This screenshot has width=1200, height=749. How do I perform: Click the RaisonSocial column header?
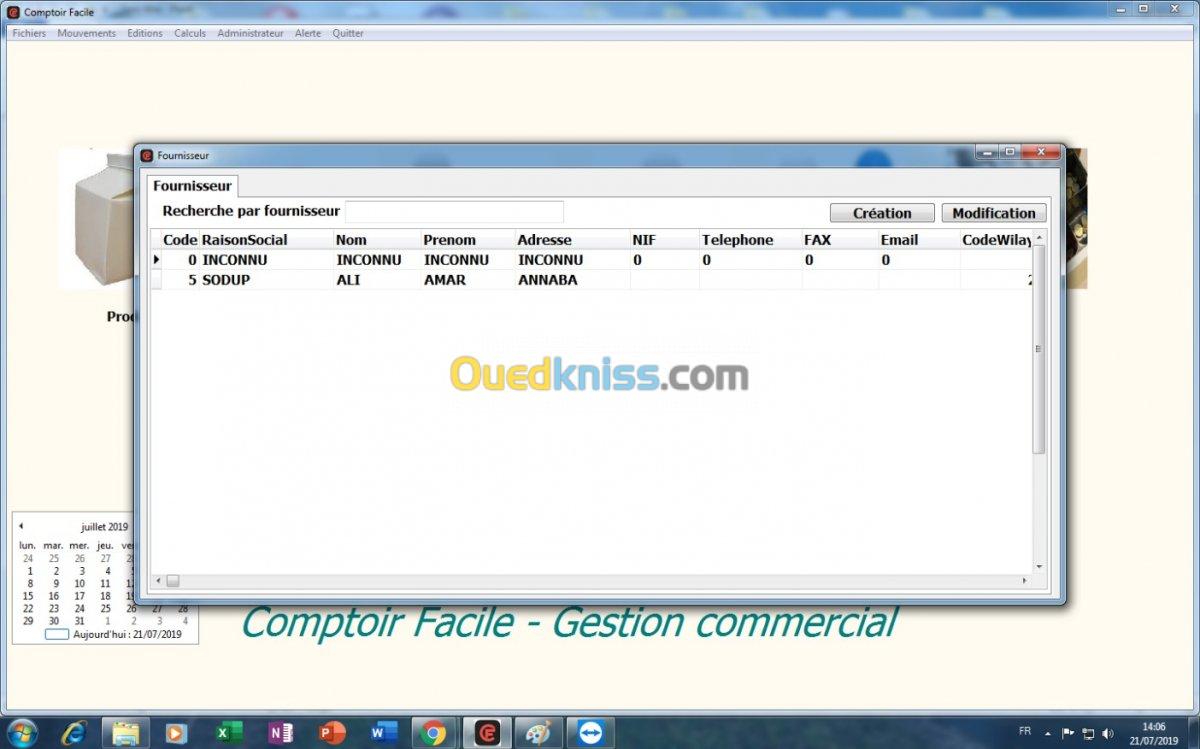(266, 240)
